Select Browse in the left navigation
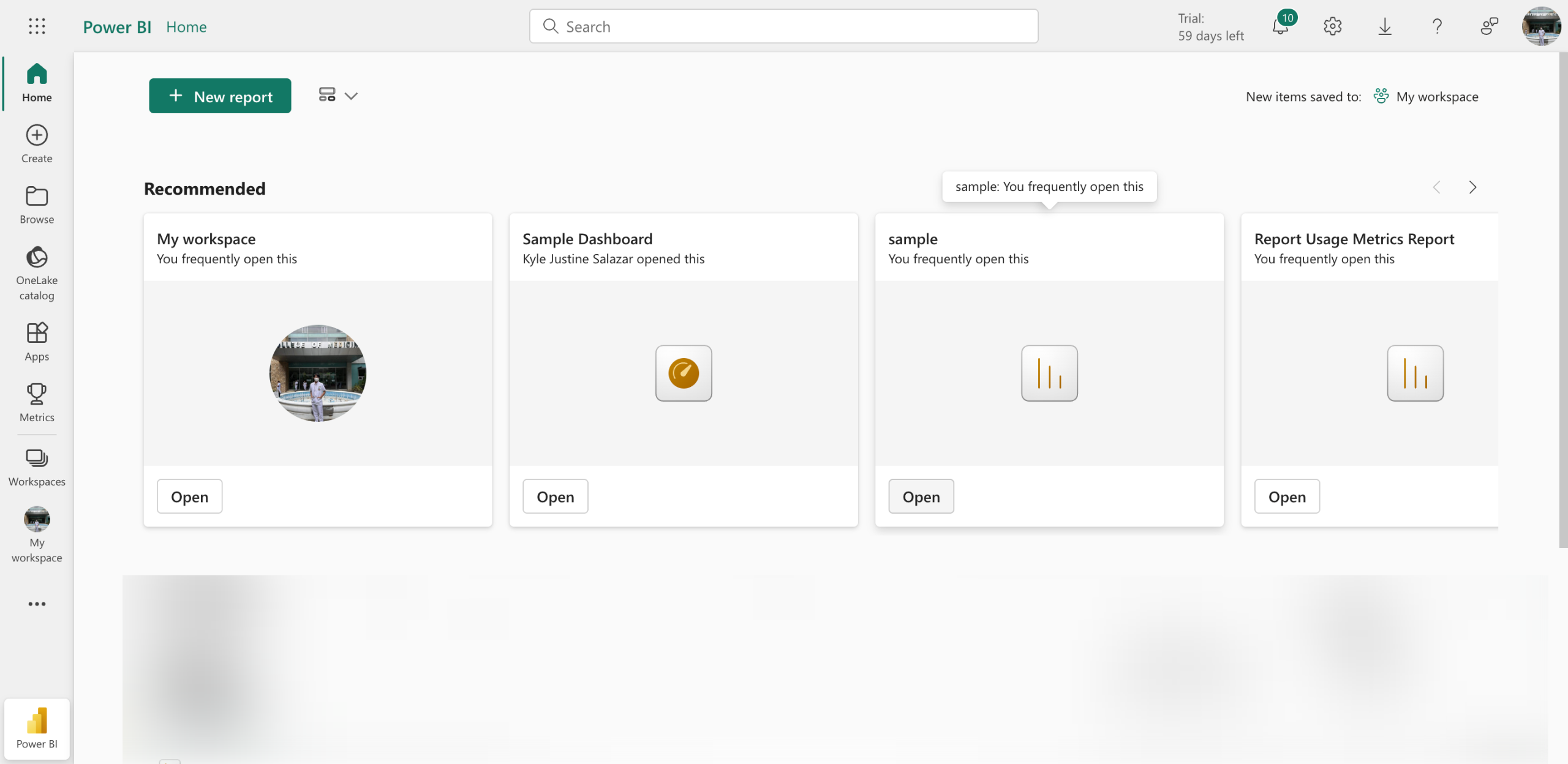 coord(37,205)
